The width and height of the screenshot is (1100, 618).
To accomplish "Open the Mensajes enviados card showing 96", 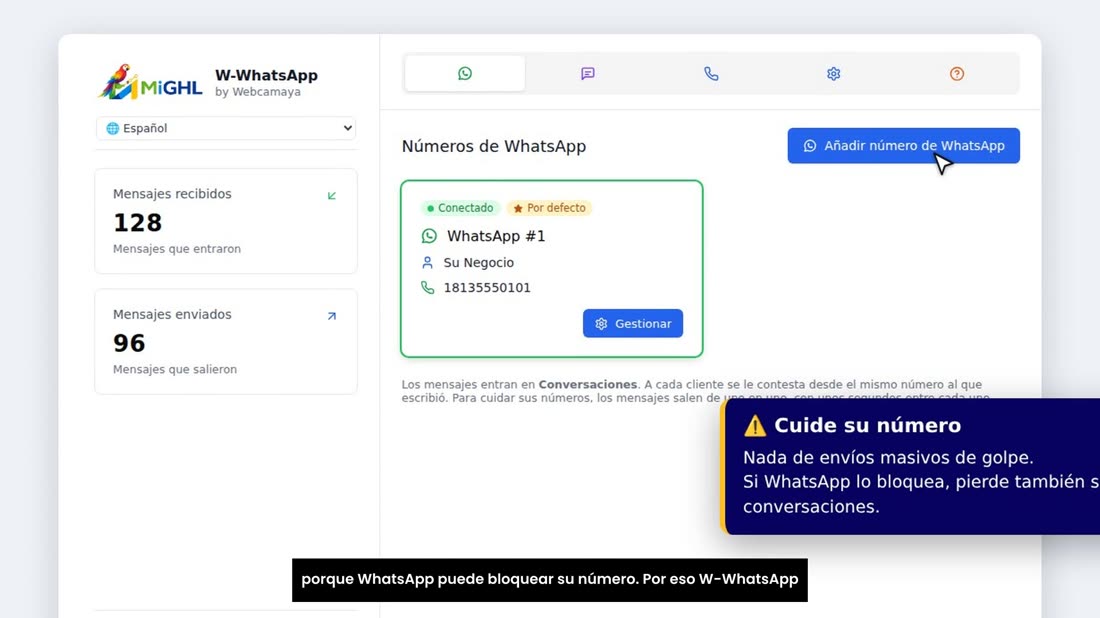I will coord(226,342).
